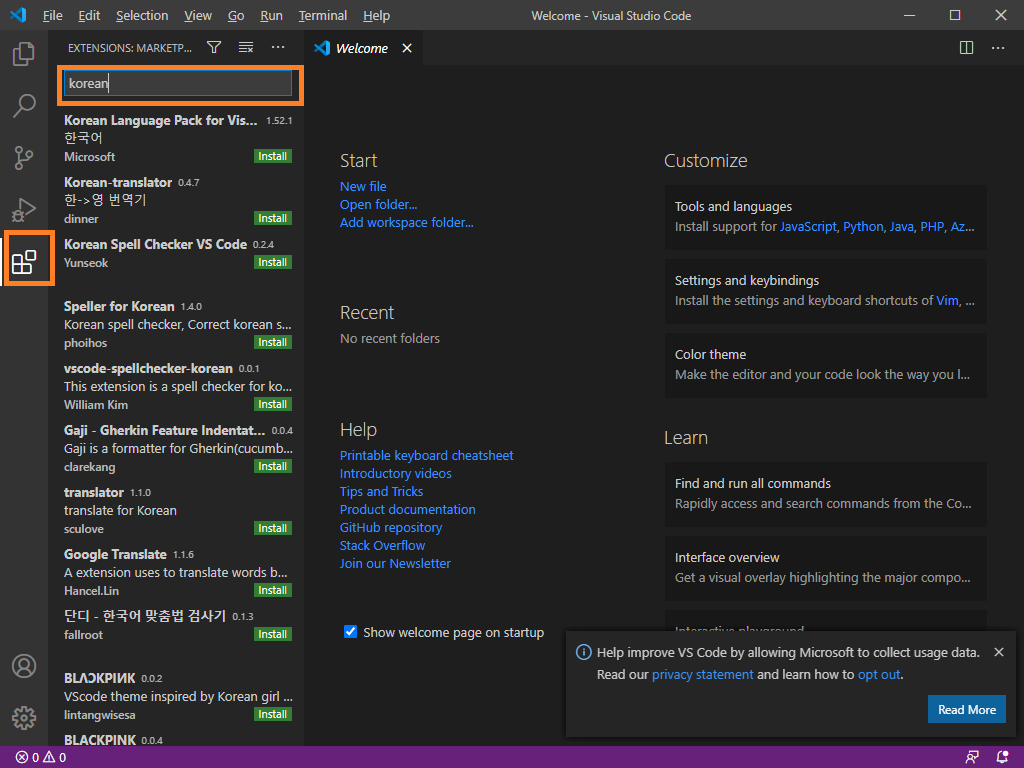Open GitHub repository link
This screenshot has width=1024, height=768.
point(391,527)
